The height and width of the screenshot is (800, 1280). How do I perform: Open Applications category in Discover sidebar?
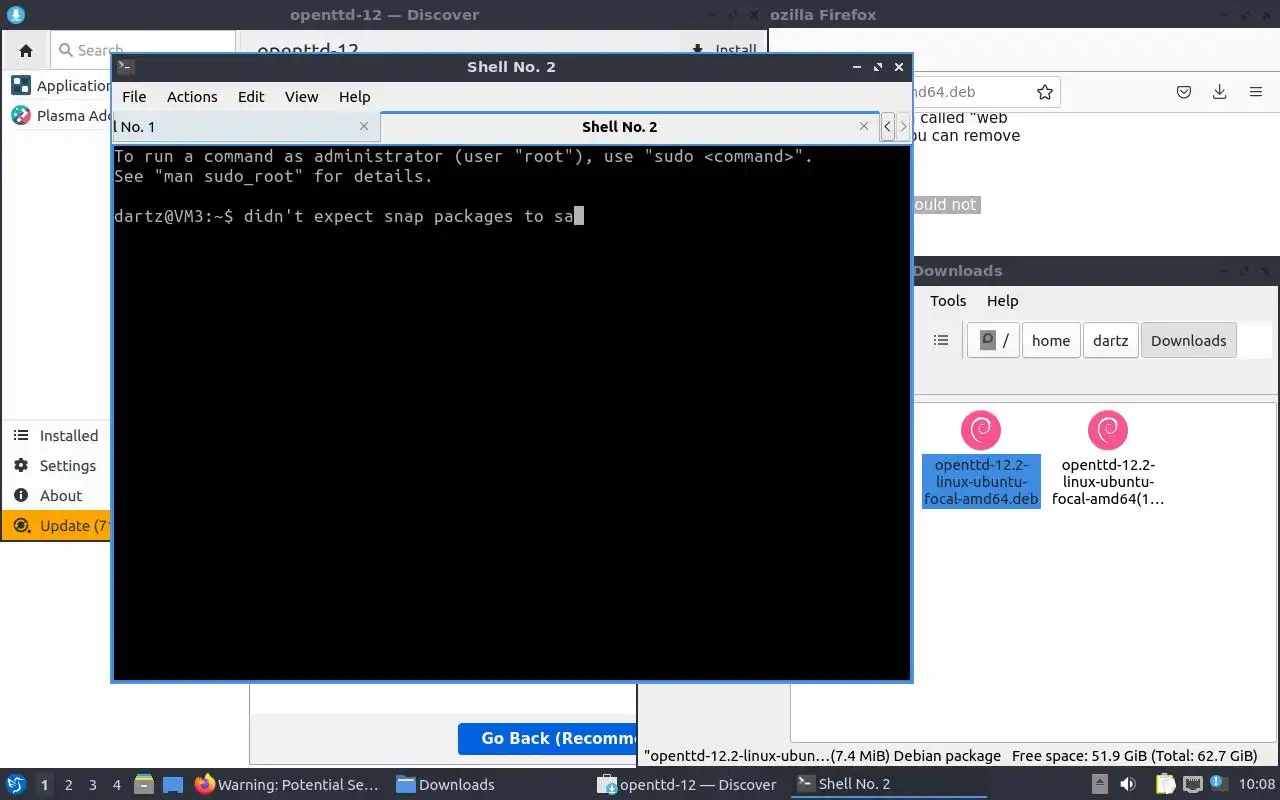(x=62, y=86)
